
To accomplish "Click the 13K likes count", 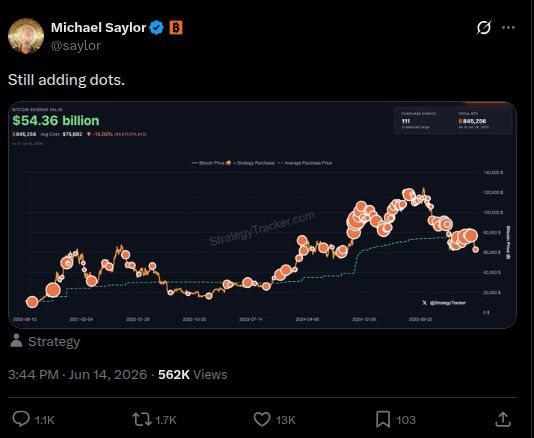I will click(x=285, y=420).
